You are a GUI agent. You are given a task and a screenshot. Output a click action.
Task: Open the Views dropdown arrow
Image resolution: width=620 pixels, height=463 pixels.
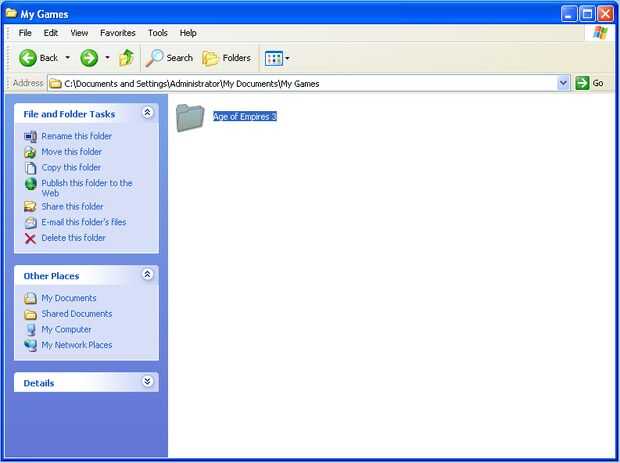point(287,59)
